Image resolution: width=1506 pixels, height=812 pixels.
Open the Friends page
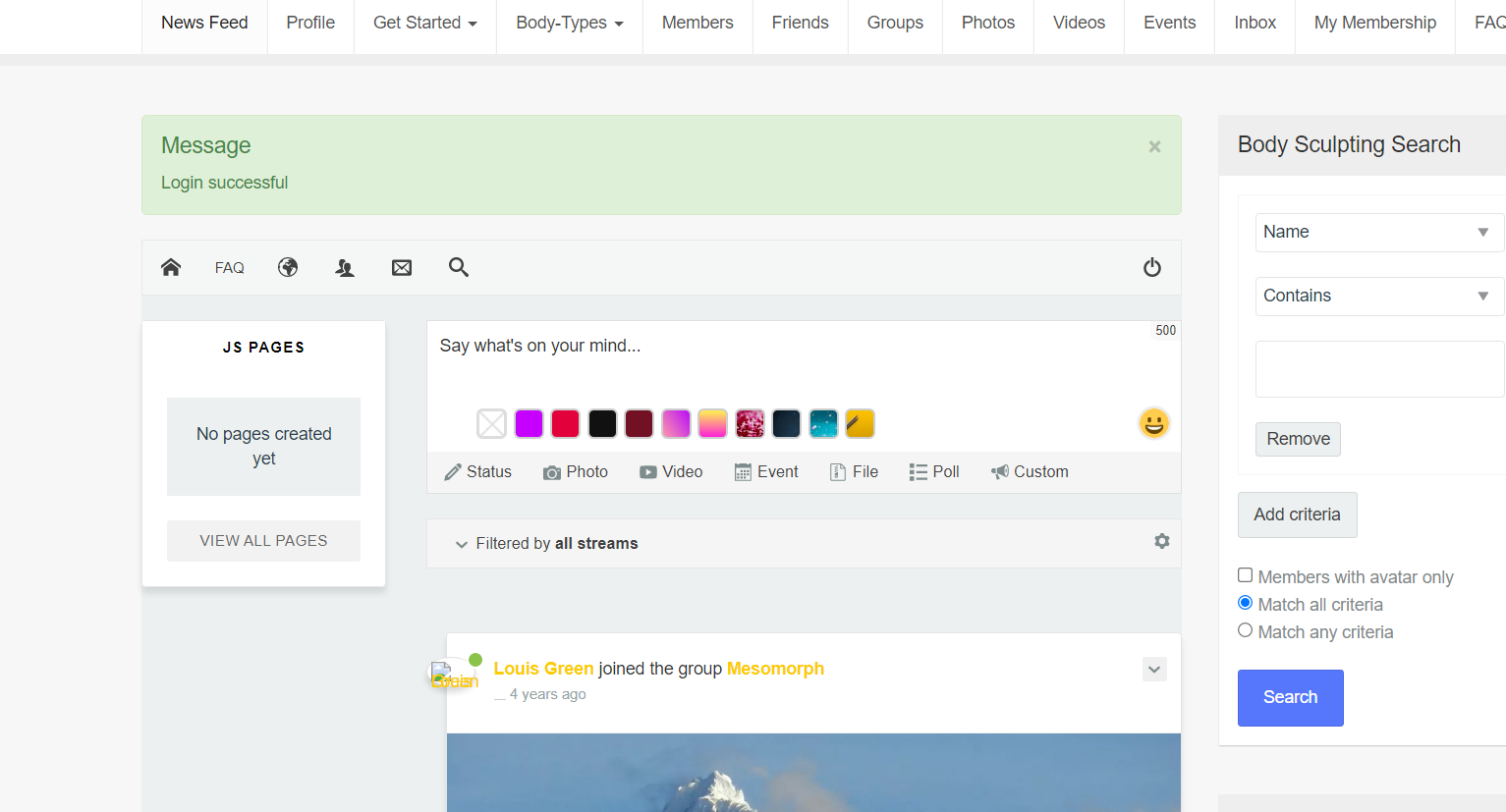pos(801,23)
